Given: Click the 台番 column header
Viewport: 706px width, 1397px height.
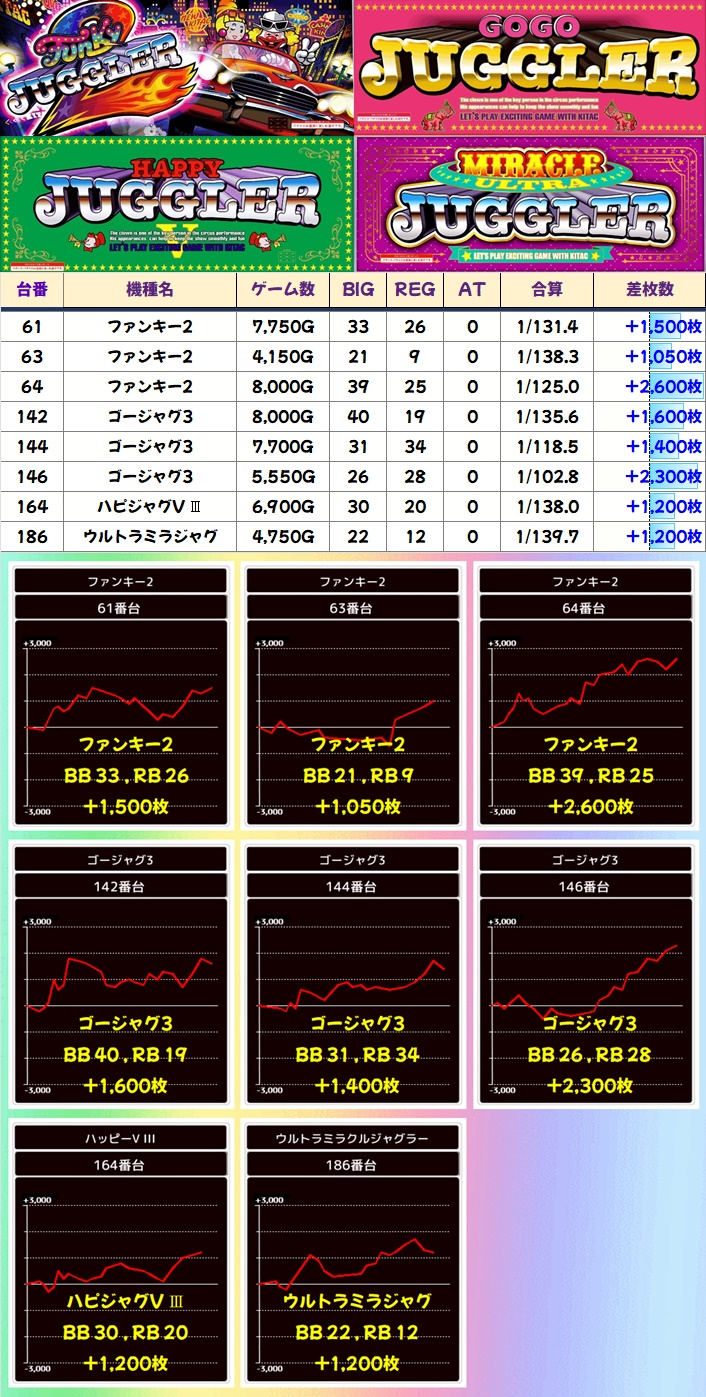Looking at the screenshot, I should click(x=32, y=290).
